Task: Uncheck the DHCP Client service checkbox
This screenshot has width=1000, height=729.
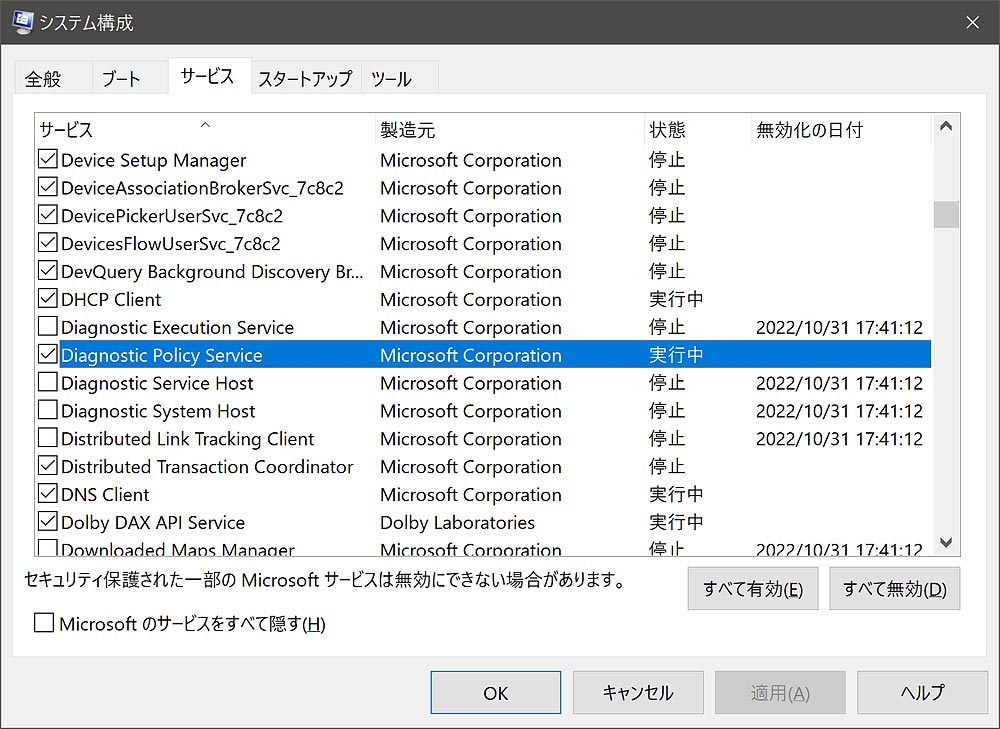Action: [x=47, y=299]
